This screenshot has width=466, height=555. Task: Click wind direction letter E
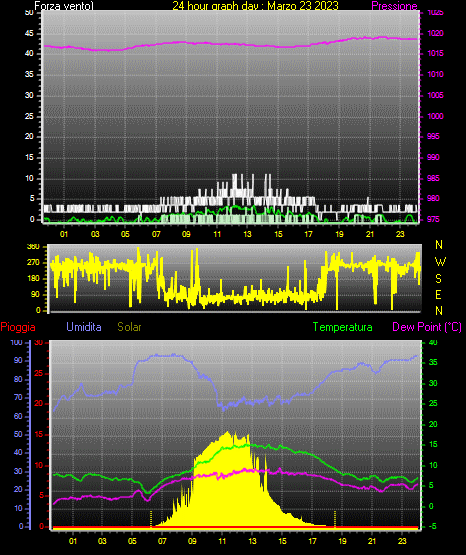(x=438, y=294)
